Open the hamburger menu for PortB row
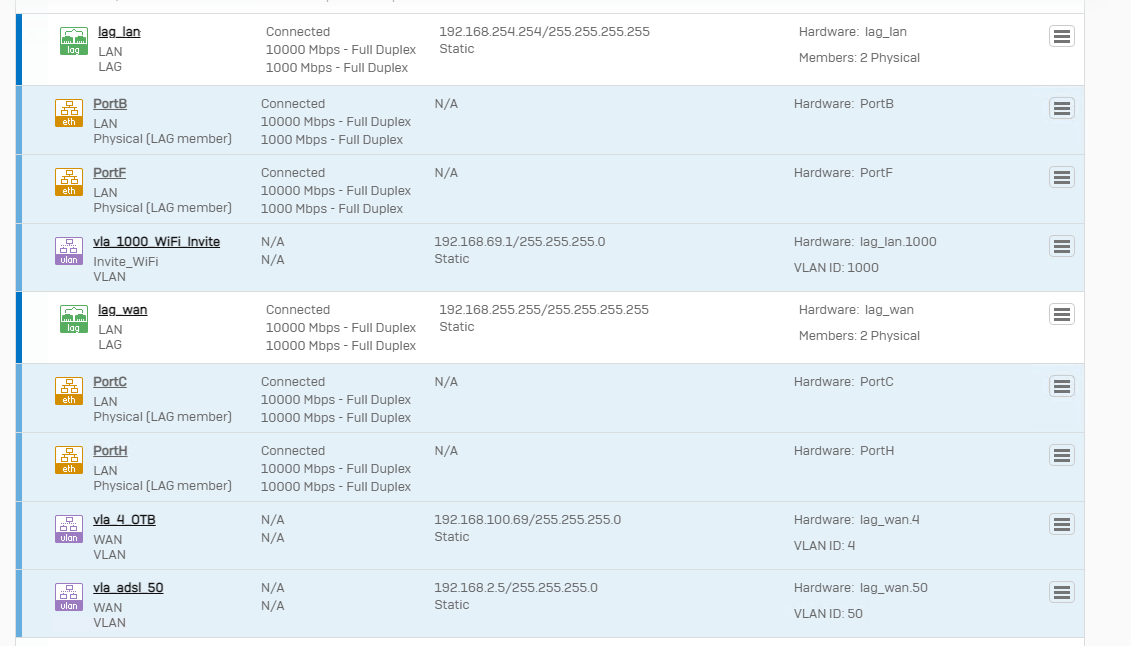Viewport: 1131px width, 646px height. coord(1062,108)
